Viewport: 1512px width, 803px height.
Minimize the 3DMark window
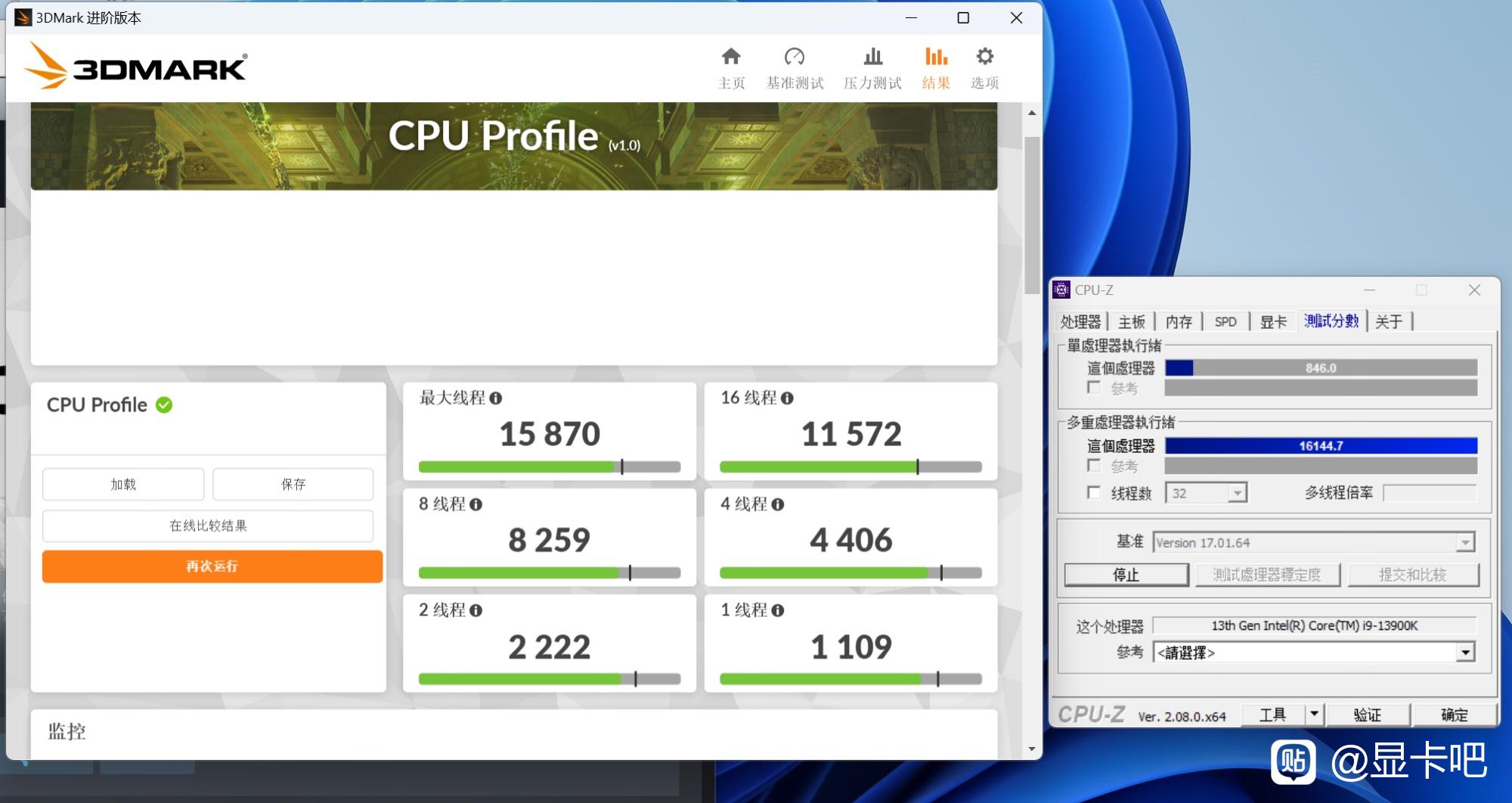911,17
